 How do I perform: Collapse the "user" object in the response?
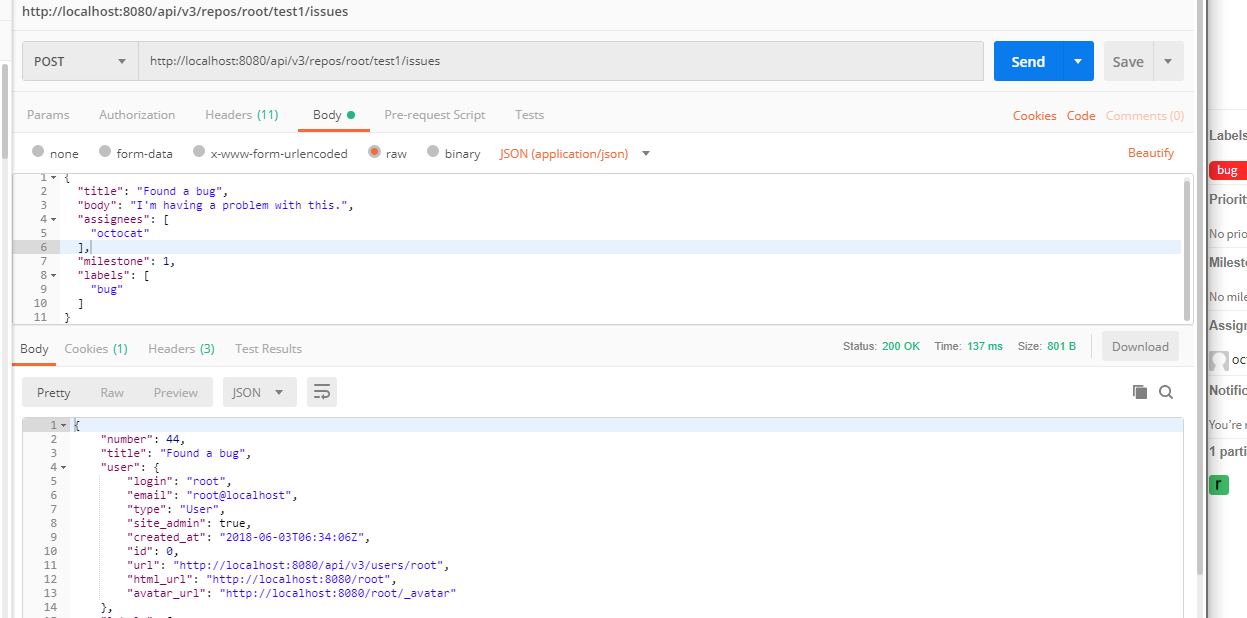64,467
